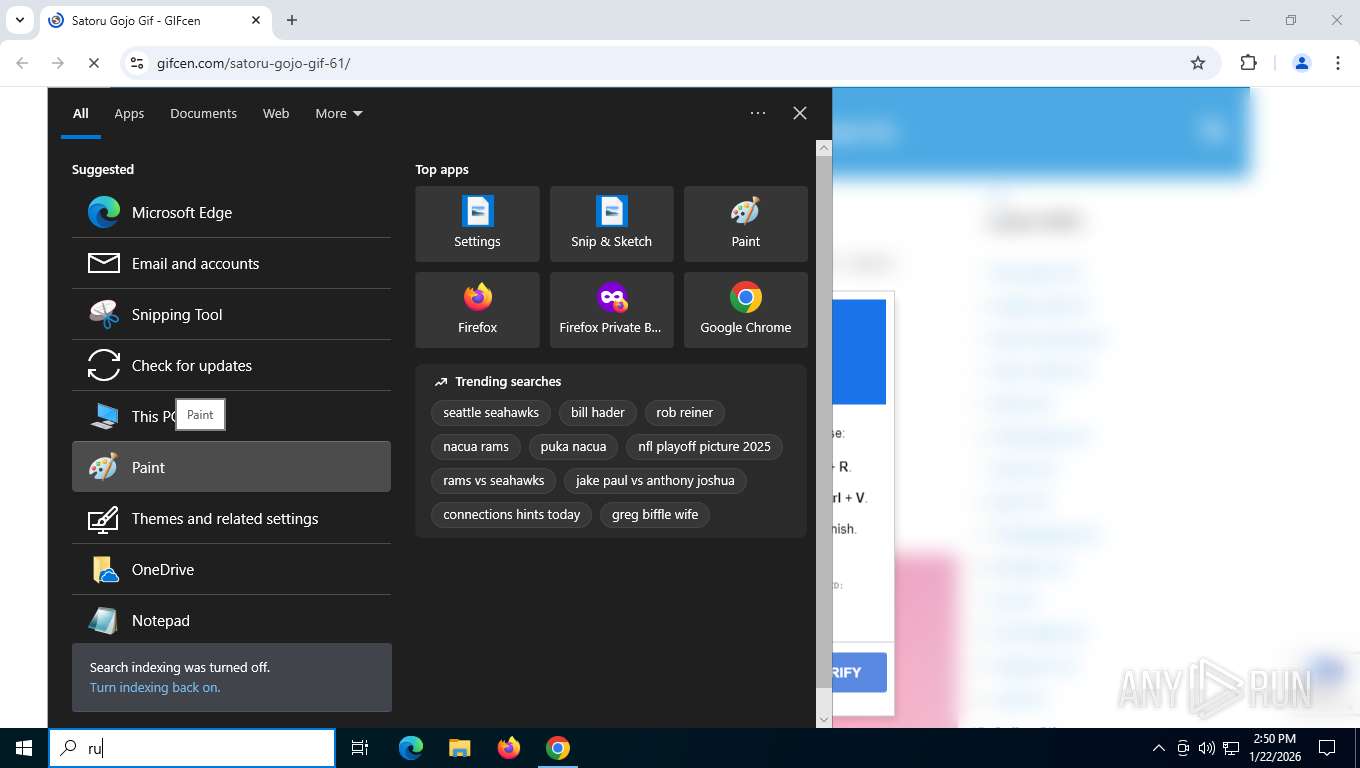Open Firefox Private Browsing tile
The height and width of the screenshot is (768, 1360).
611,310
